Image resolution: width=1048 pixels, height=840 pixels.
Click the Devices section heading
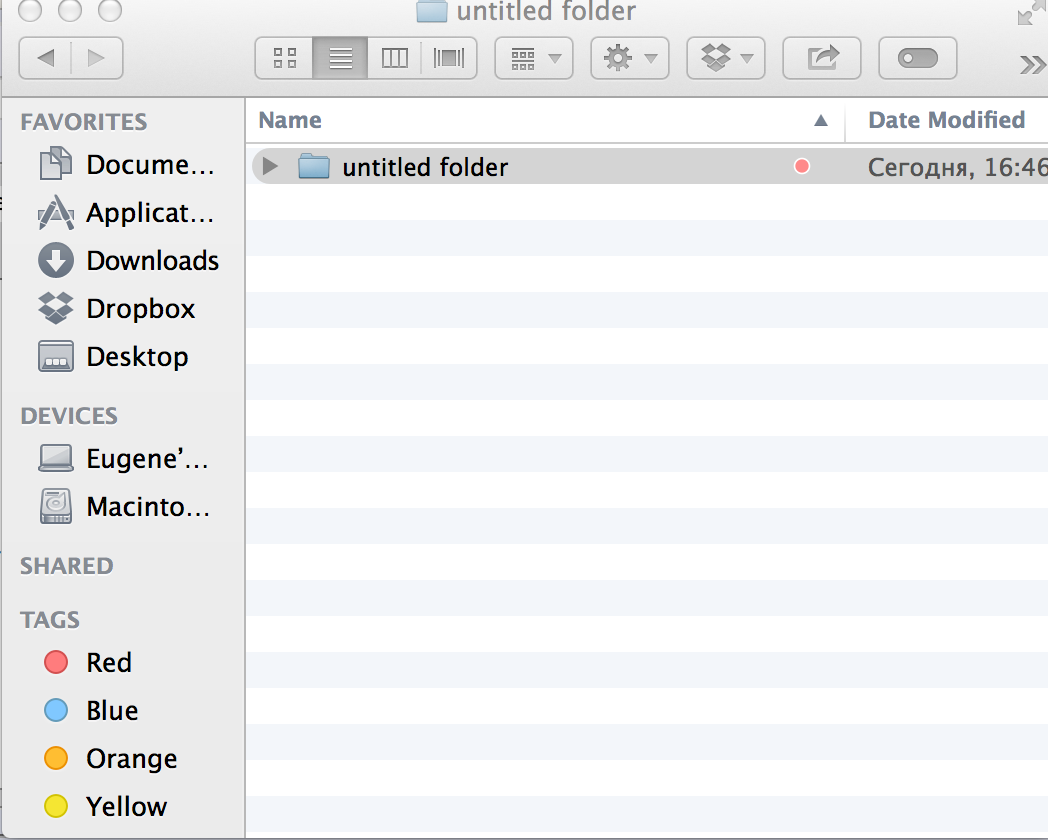69,416
